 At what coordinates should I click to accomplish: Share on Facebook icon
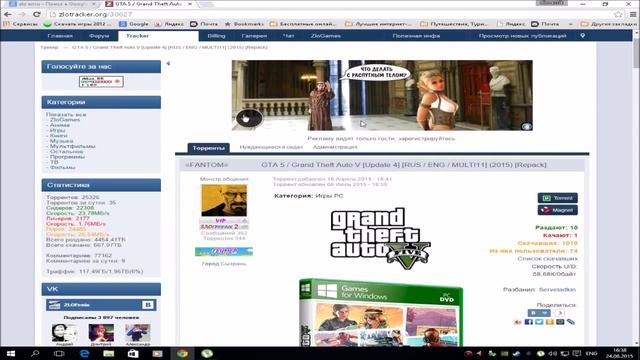[529, 322]
